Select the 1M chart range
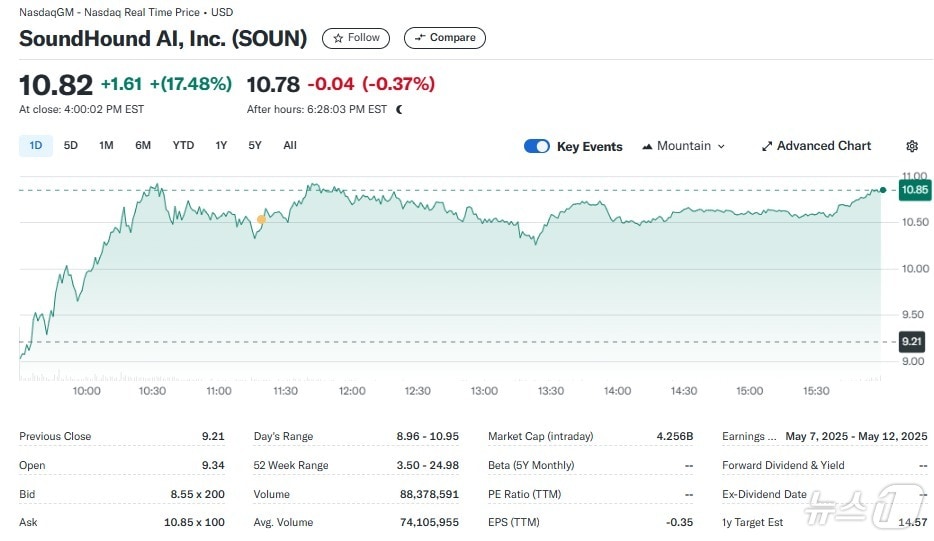 (x=106, y=146)
